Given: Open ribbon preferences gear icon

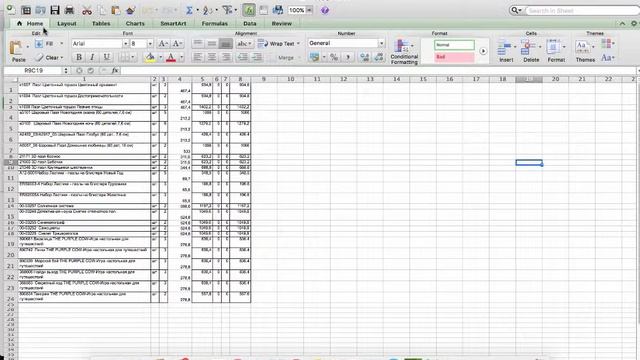Looking at the screenshot, I should (633, 24).
